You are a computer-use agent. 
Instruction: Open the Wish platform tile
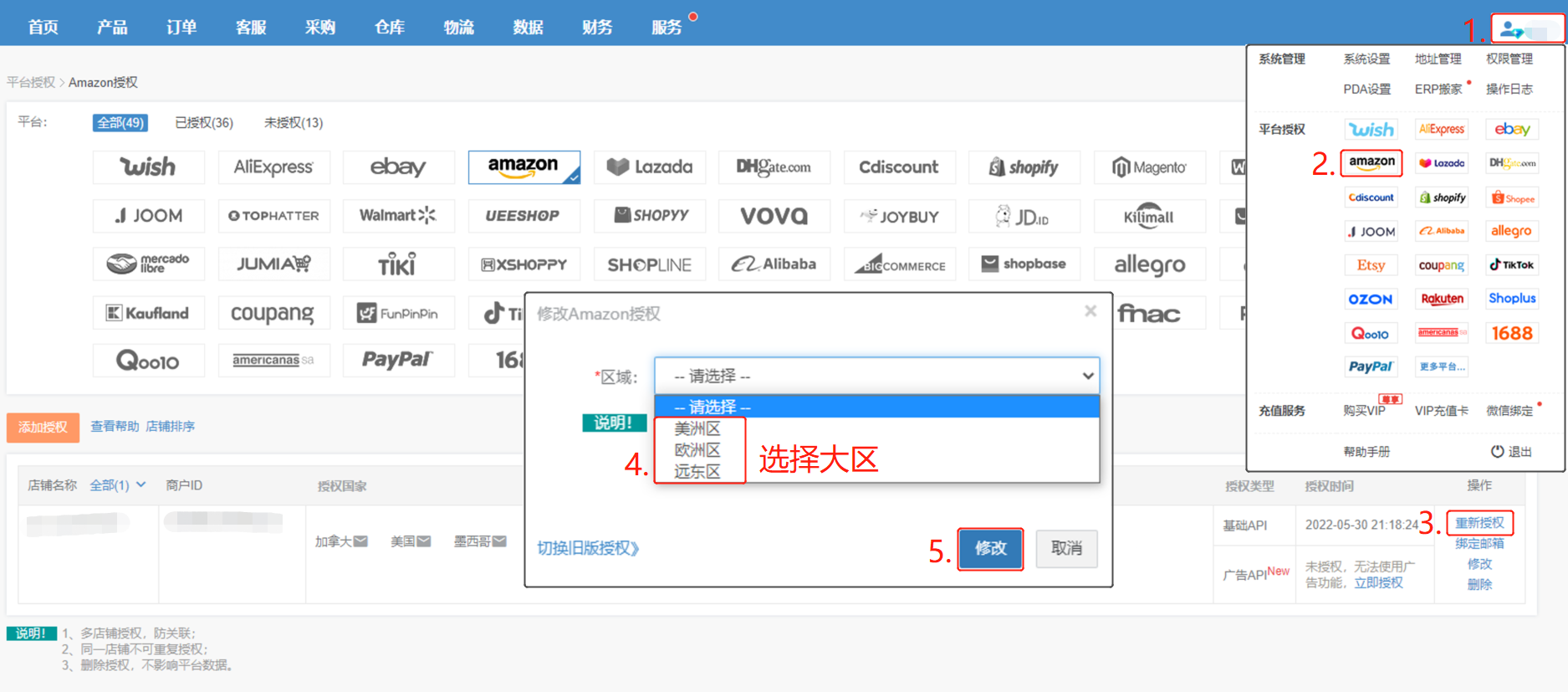(x=148, y=167)
